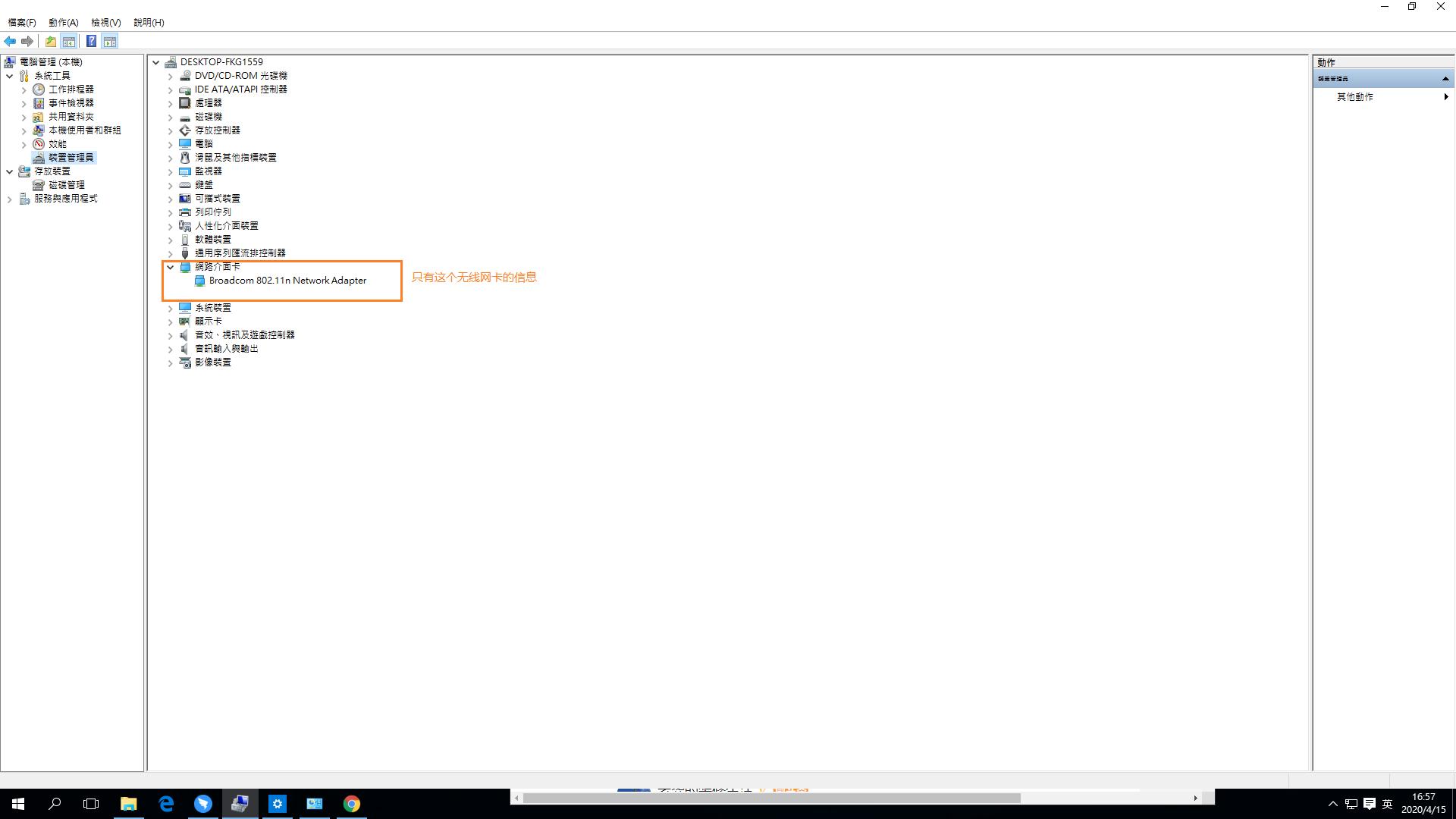
Task: Expand the 顯示卡 category
Action: click(171, 322)
